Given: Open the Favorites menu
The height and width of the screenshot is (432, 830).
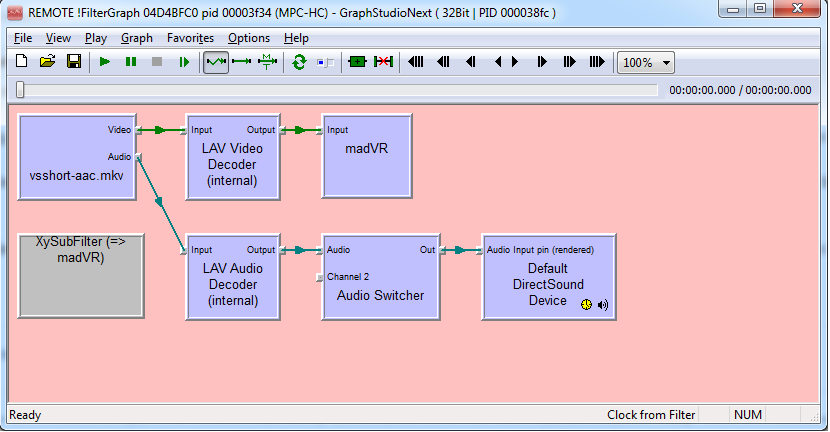Looking at the screenshot, I should tap(190, 38).
